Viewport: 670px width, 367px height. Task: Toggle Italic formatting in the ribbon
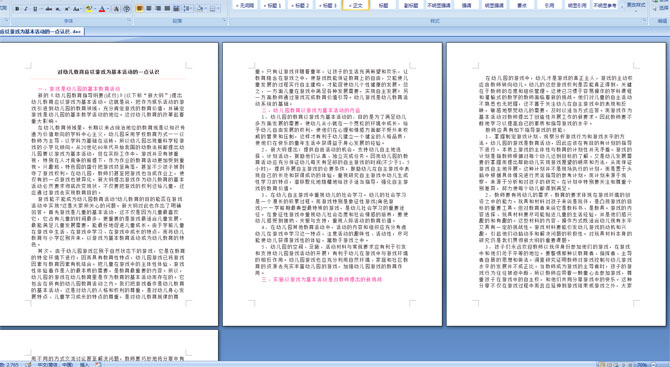[x=26, y=9]
